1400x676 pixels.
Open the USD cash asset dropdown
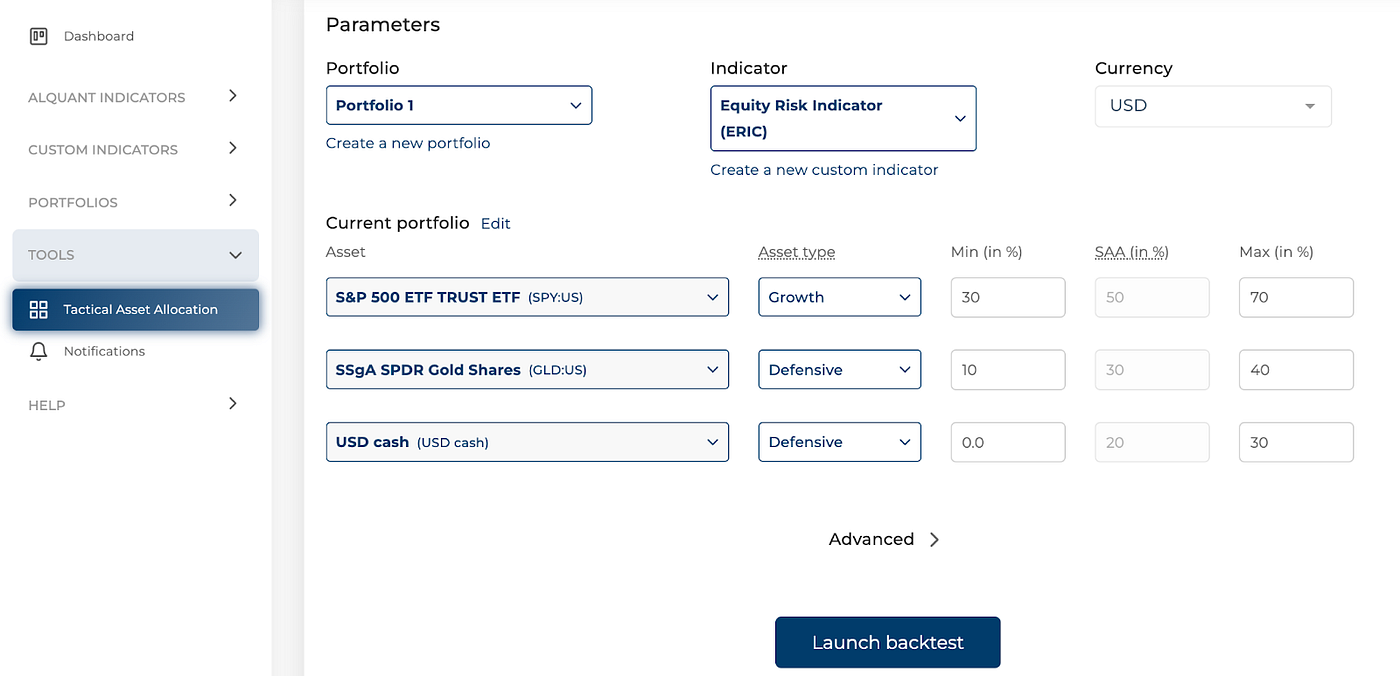point(527,442)
